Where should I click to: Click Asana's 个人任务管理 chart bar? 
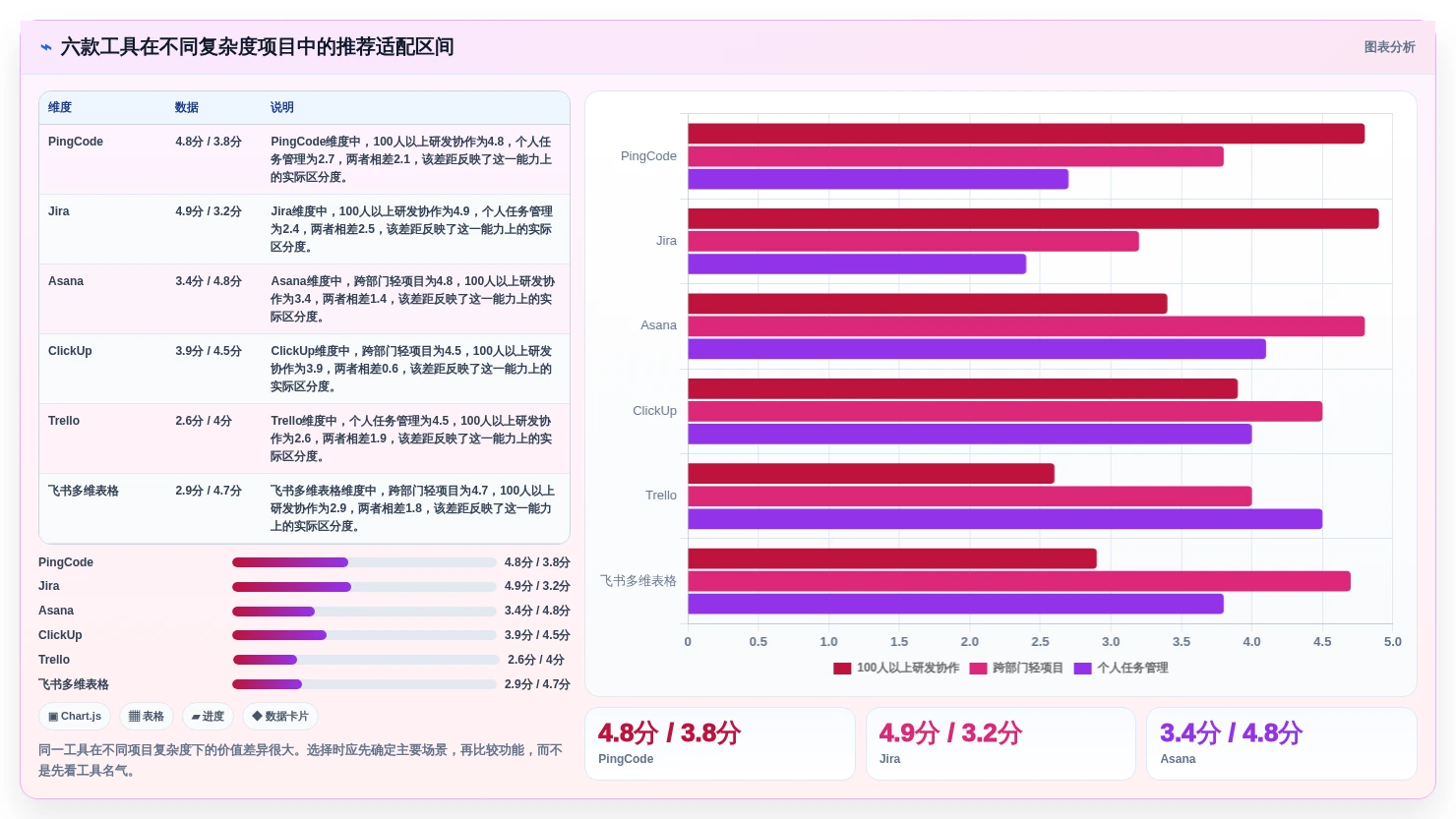click(977, 349)
